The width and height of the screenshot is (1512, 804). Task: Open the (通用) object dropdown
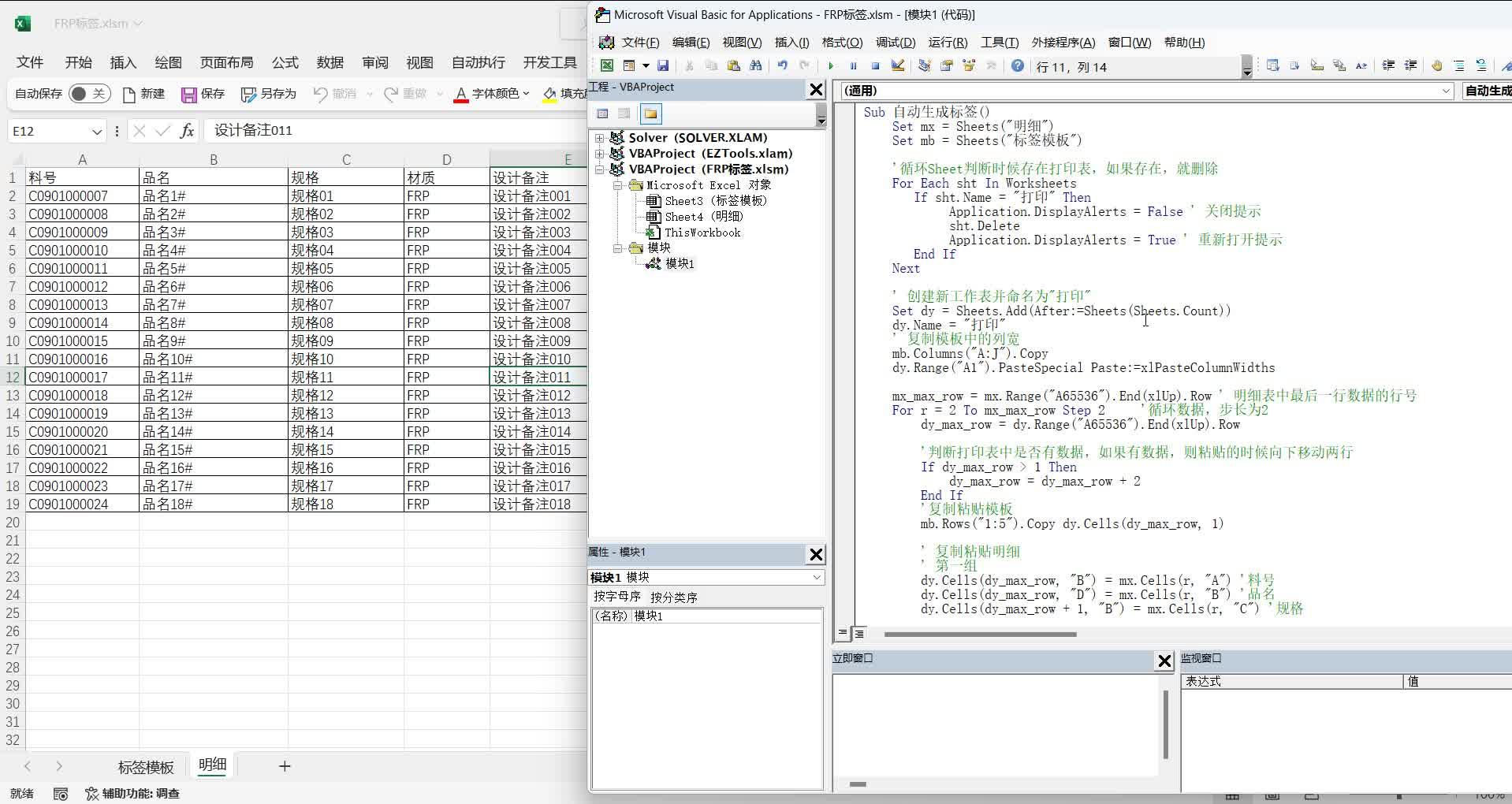click(1446, 91)
